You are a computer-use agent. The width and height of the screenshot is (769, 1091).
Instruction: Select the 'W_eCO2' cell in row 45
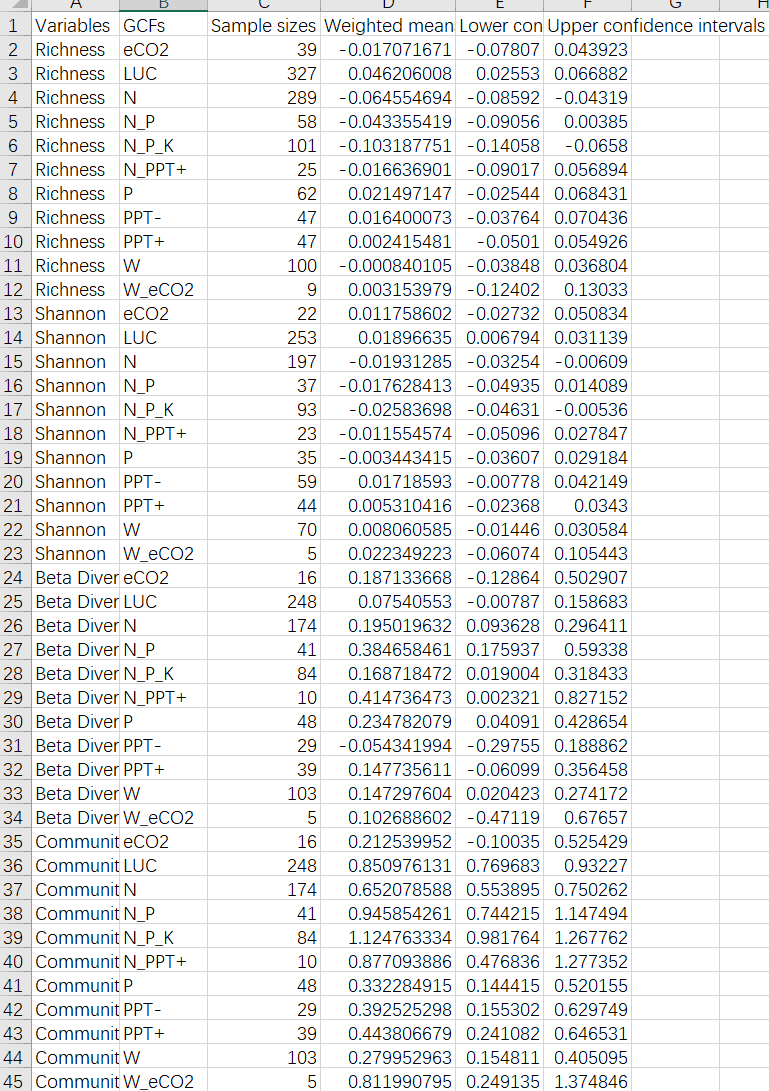tap(164, 1081)
